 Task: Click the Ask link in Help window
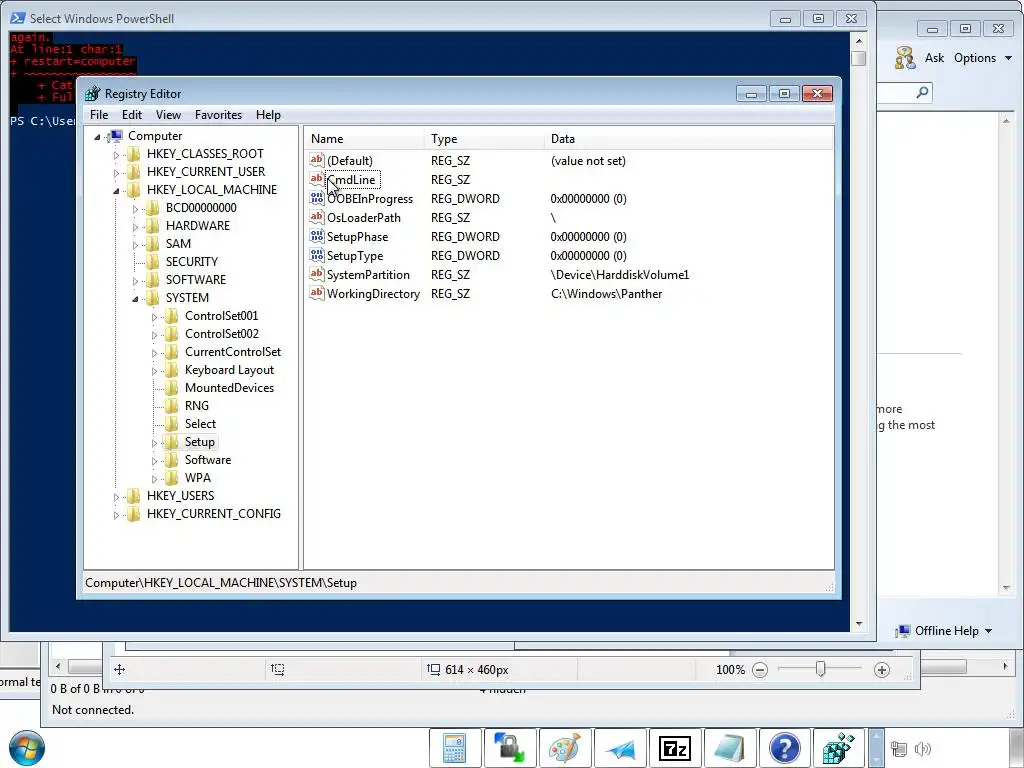(934, 58)
